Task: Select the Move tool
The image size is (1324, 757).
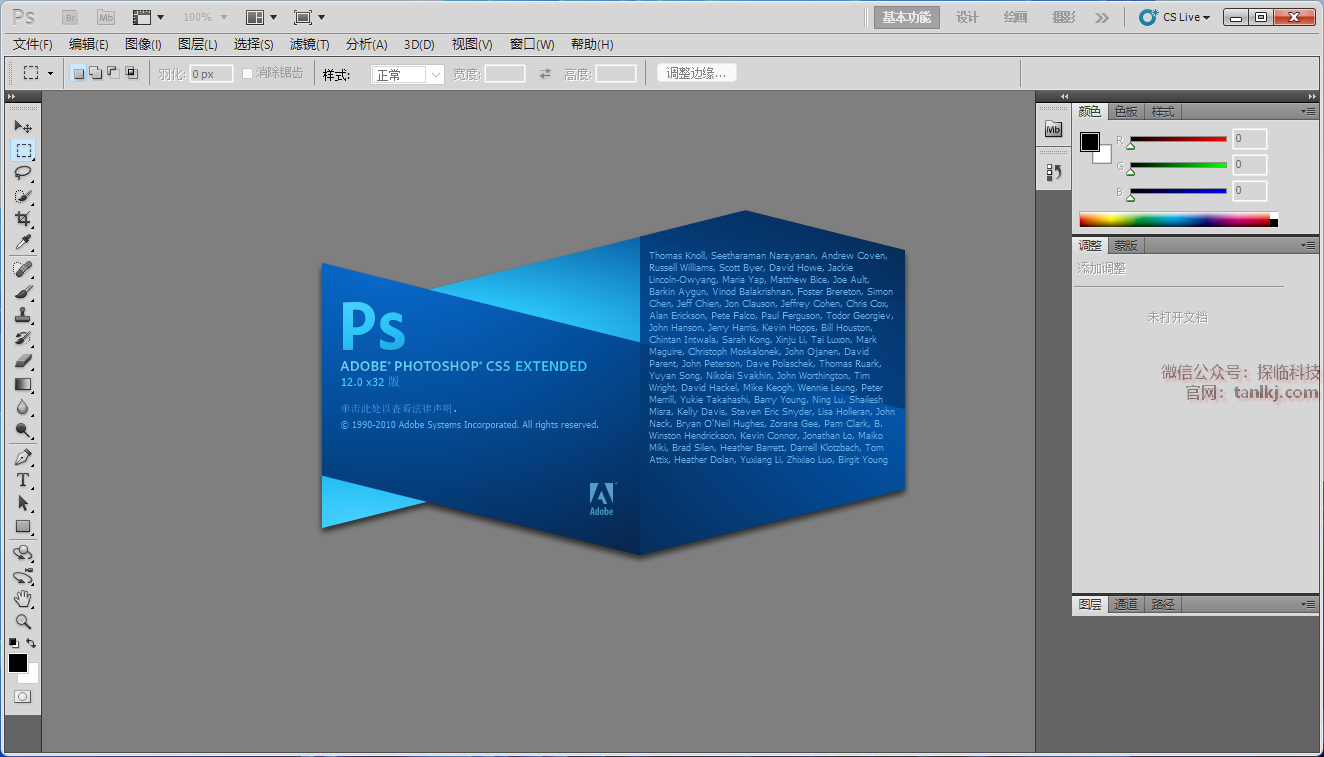Action: click(23, 127)
